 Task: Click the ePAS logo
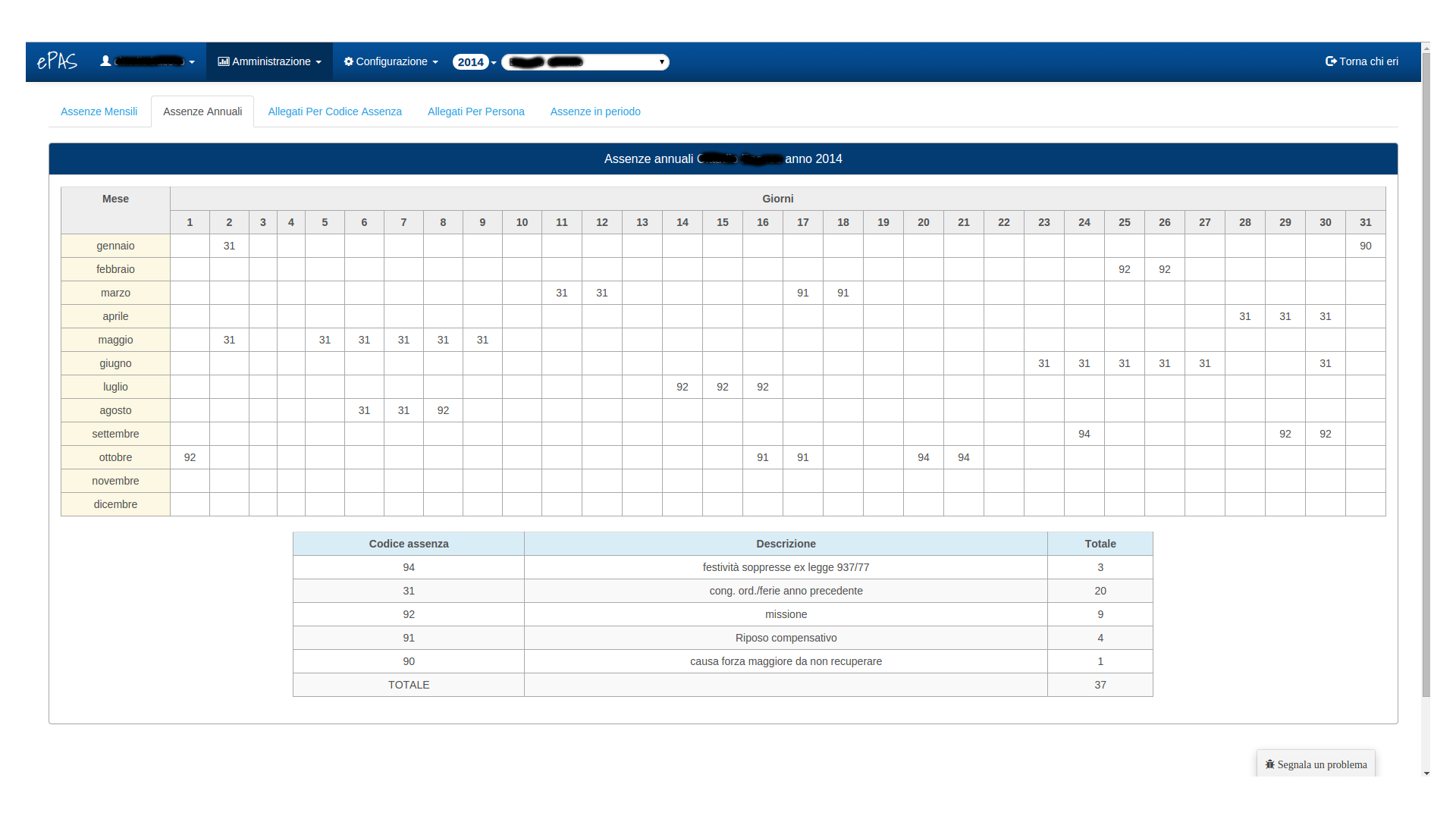pos(57,61)
